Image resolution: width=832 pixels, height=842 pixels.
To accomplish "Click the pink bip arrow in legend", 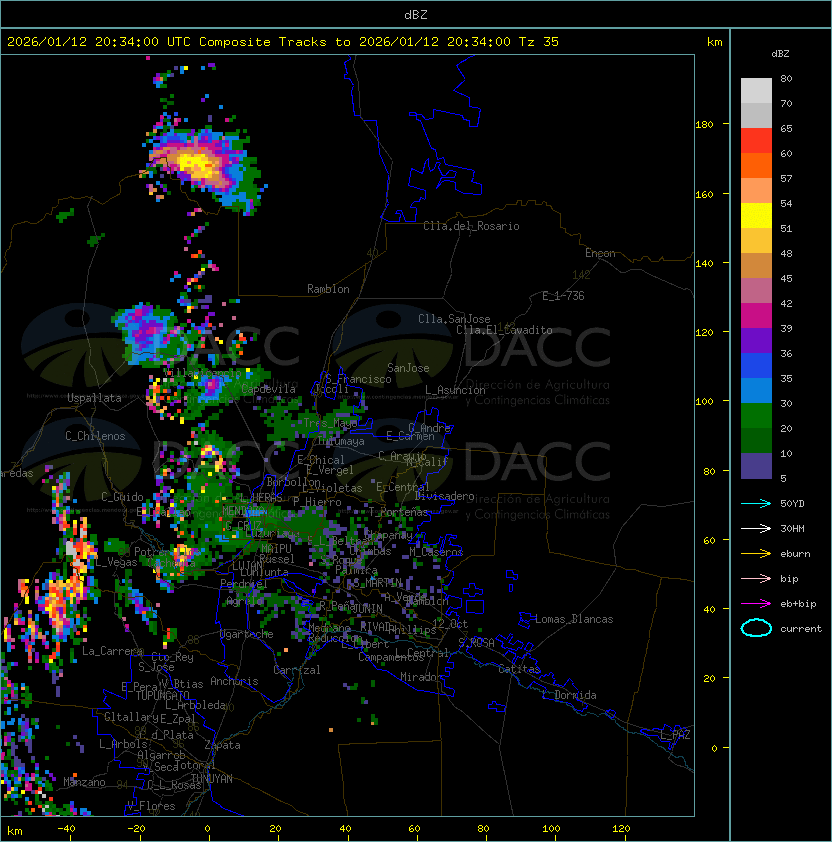I will 756,578.
